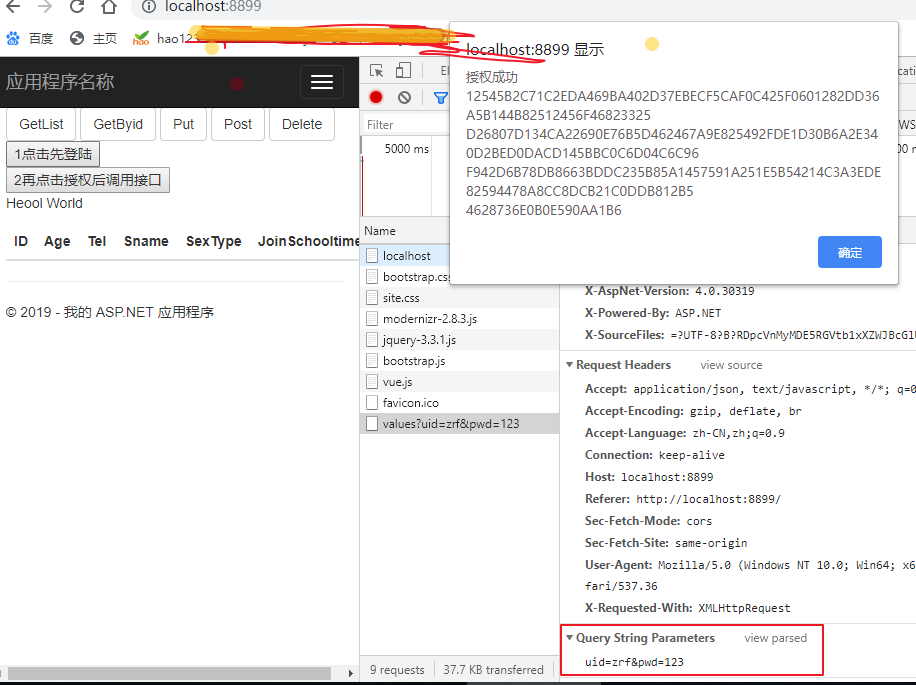Toggle the device toolbar icon

(x=403, y=71)
